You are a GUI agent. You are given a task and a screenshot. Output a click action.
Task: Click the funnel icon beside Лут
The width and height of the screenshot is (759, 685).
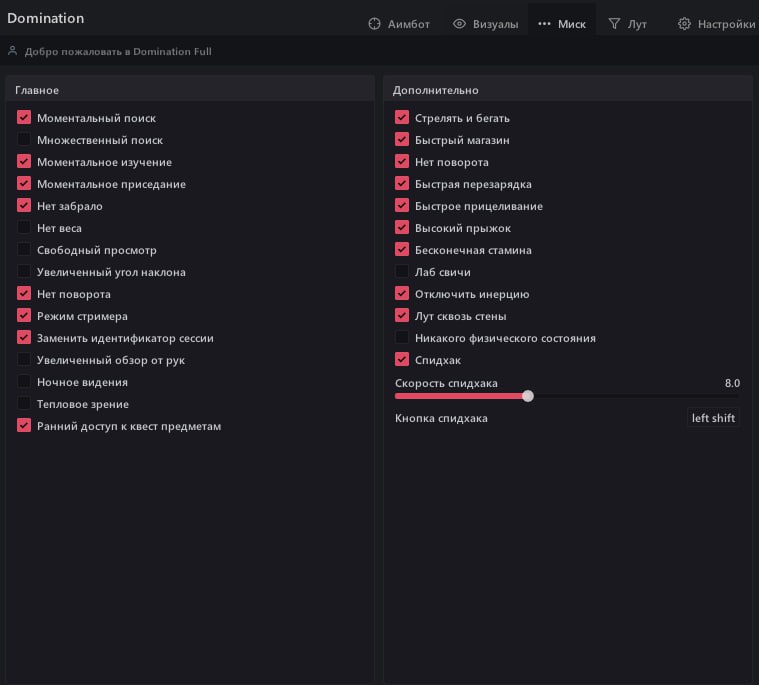point(615,24)
